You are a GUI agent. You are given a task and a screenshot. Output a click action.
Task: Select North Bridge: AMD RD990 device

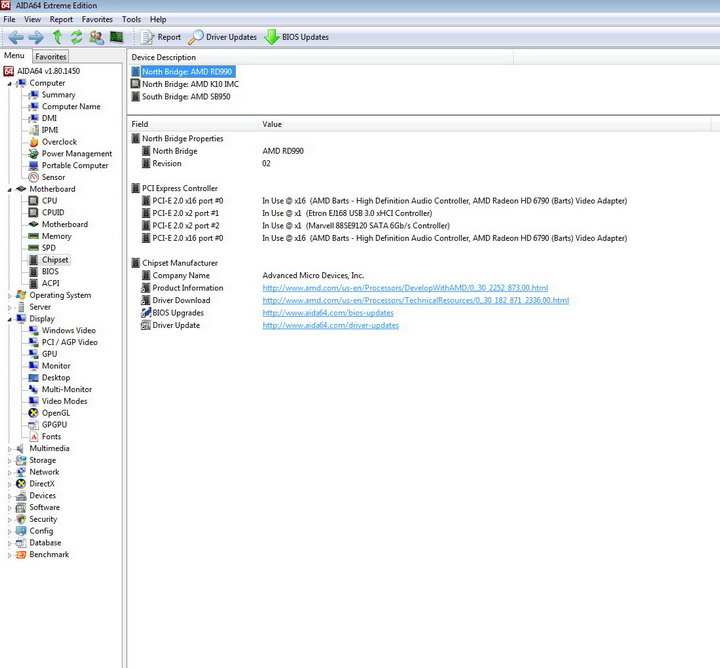[187, 72]
